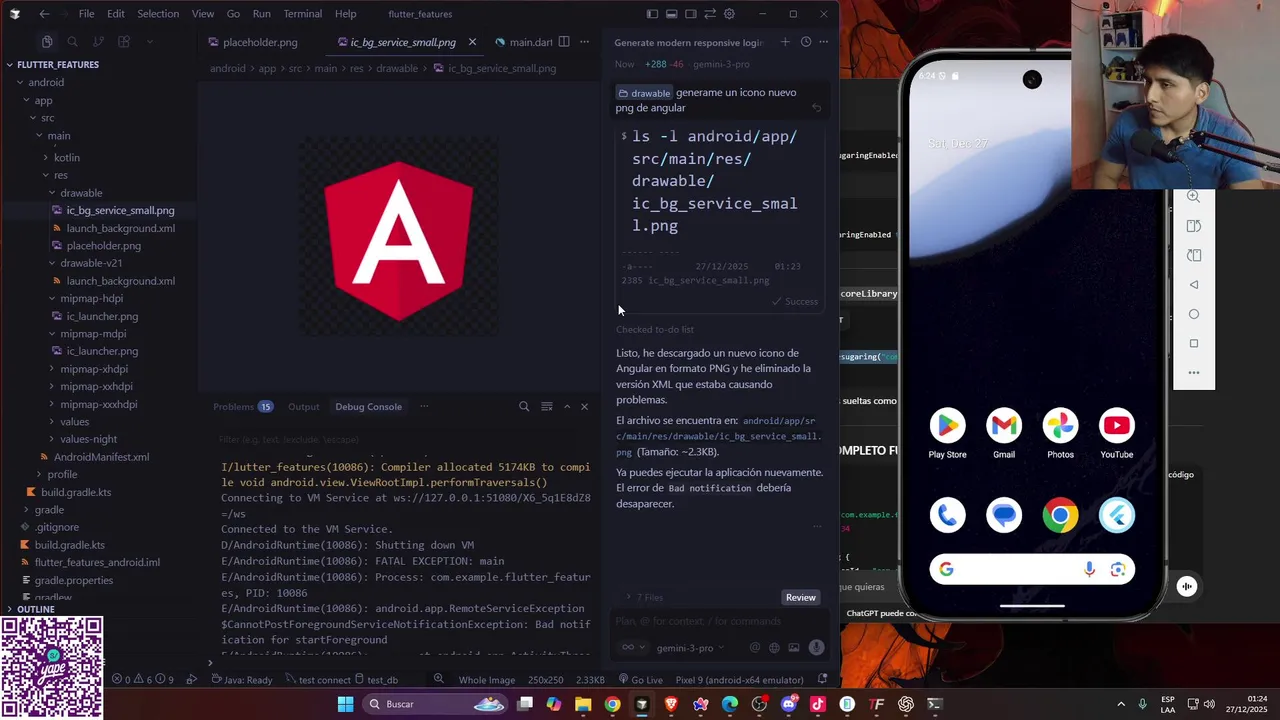Viewport: 1280px width, 720px height.
Task: Toggle the primary sidebar layout icon
Action: tap(652, 14)
